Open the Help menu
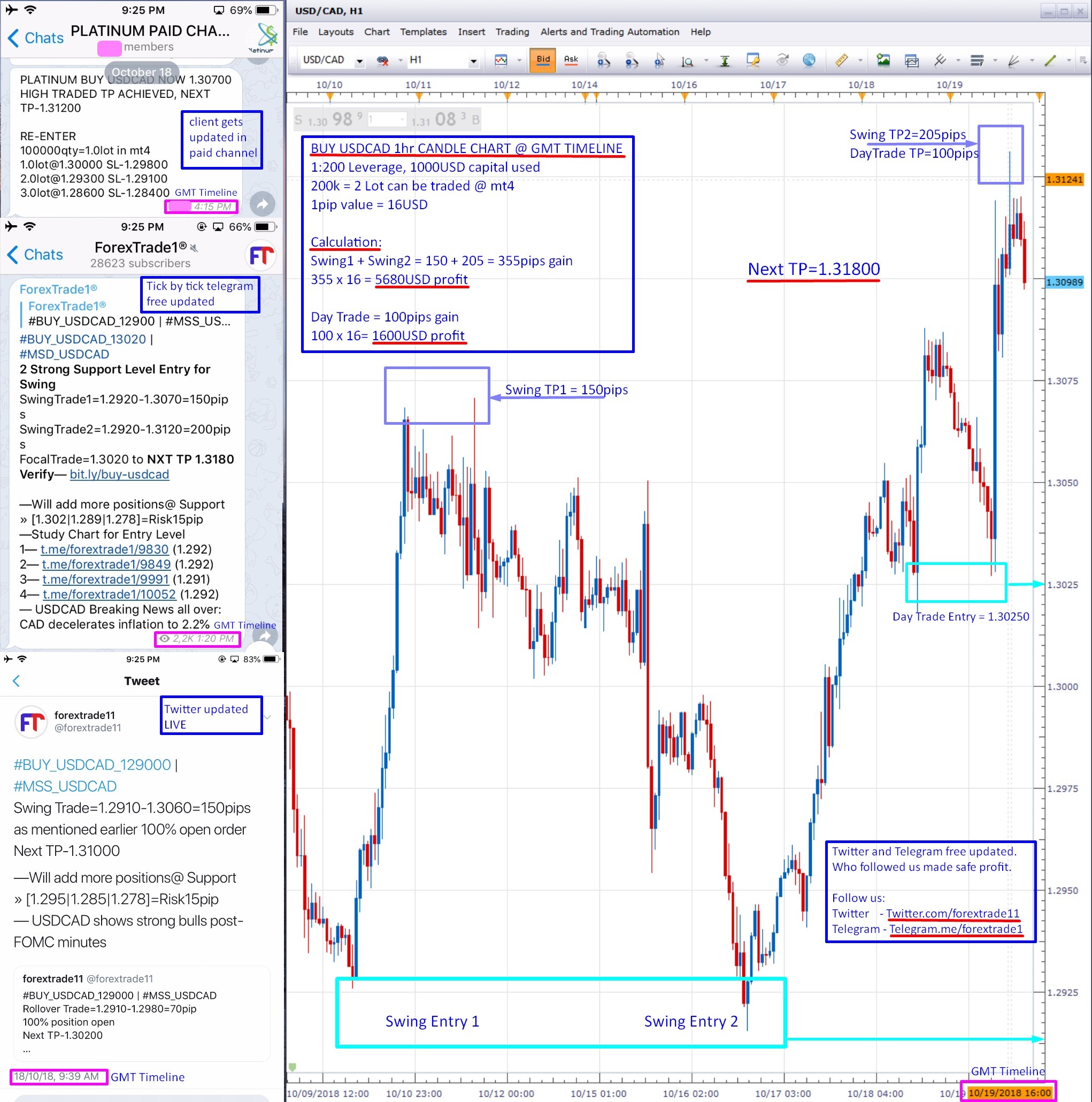The image size is (1092, 1102). point(700,32)
